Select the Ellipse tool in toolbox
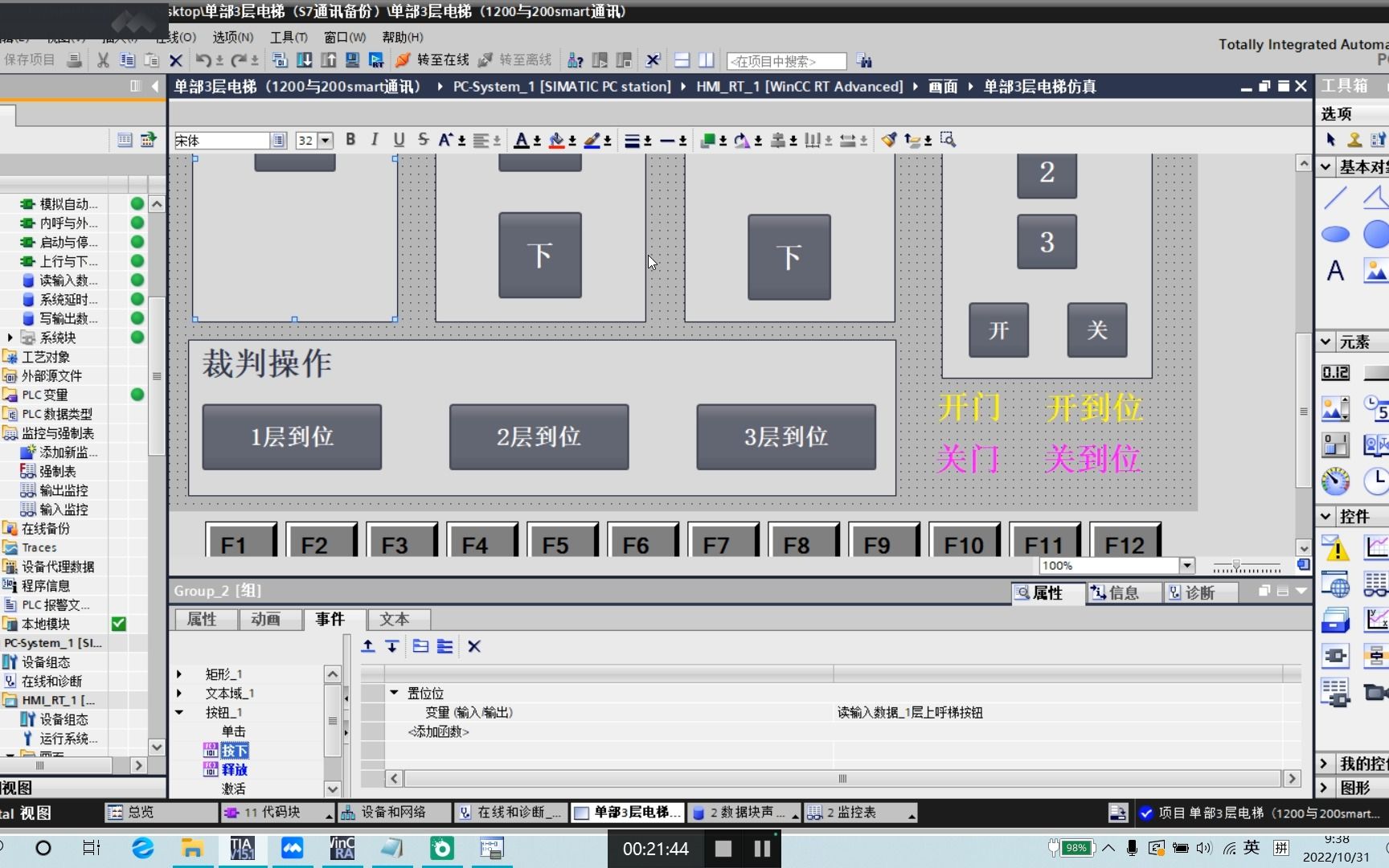 click(1335, 234)
